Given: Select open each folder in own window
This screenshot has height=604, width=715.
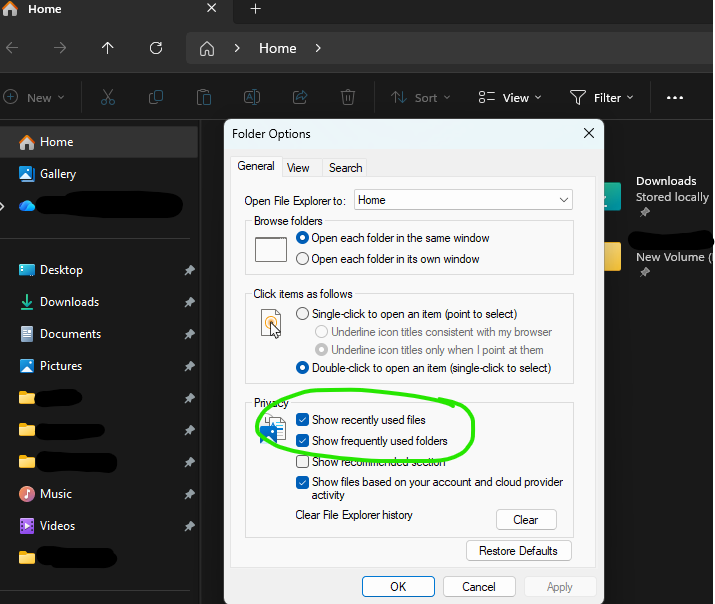Looking at the screenshot, I should [x=388, y=259].
